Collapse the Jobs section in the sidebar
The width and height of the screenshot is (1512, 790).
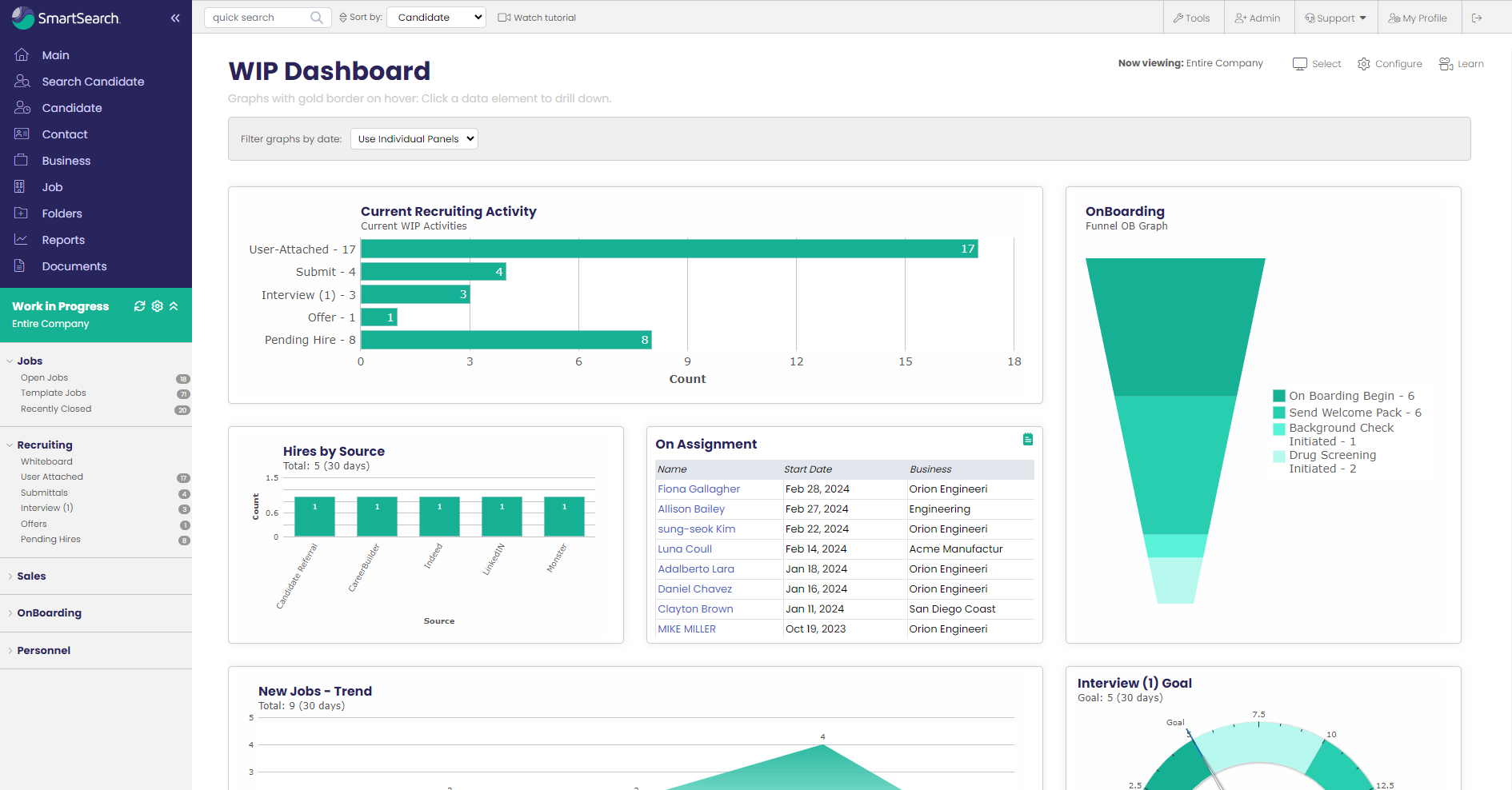tap(10, 361)
